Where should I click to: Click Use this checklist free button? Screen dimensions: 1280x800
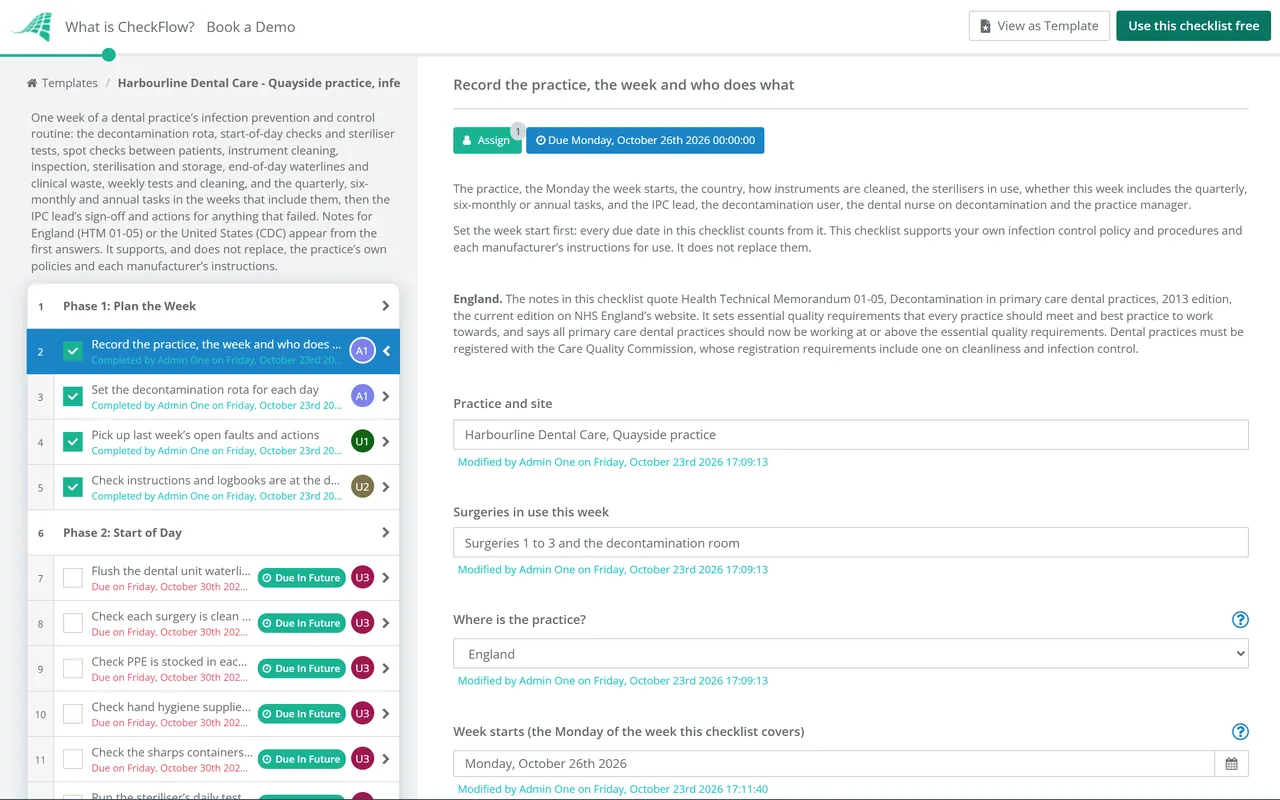pos(1194,26)
